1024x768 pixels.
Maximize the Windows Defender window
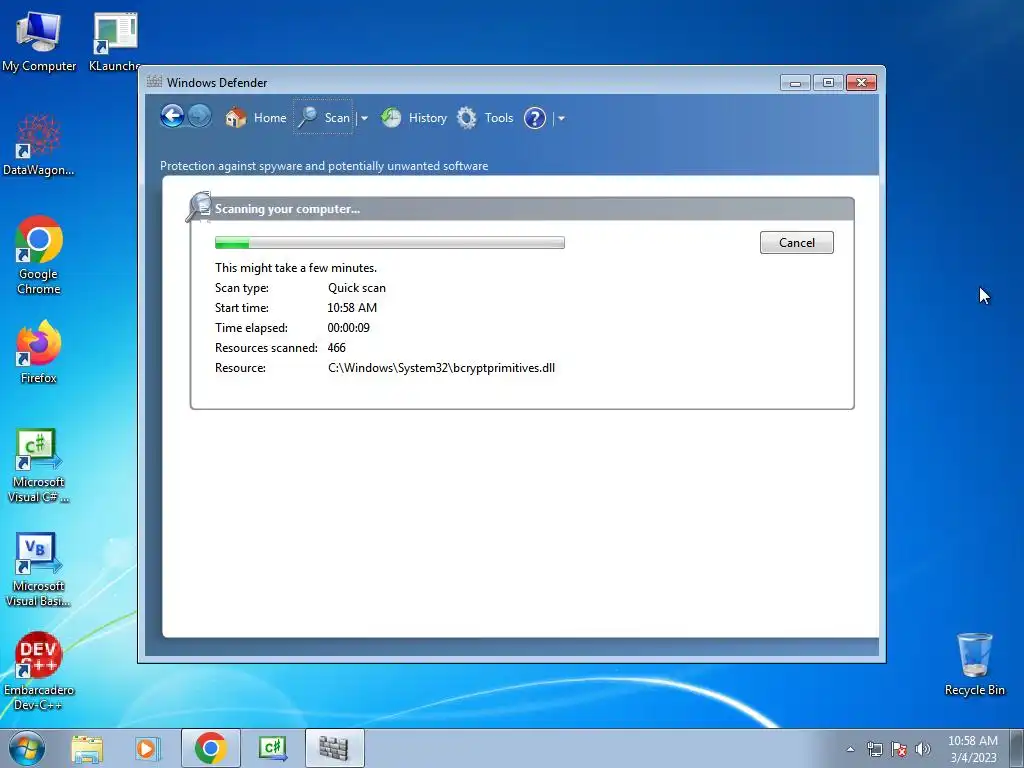point(828,82)
